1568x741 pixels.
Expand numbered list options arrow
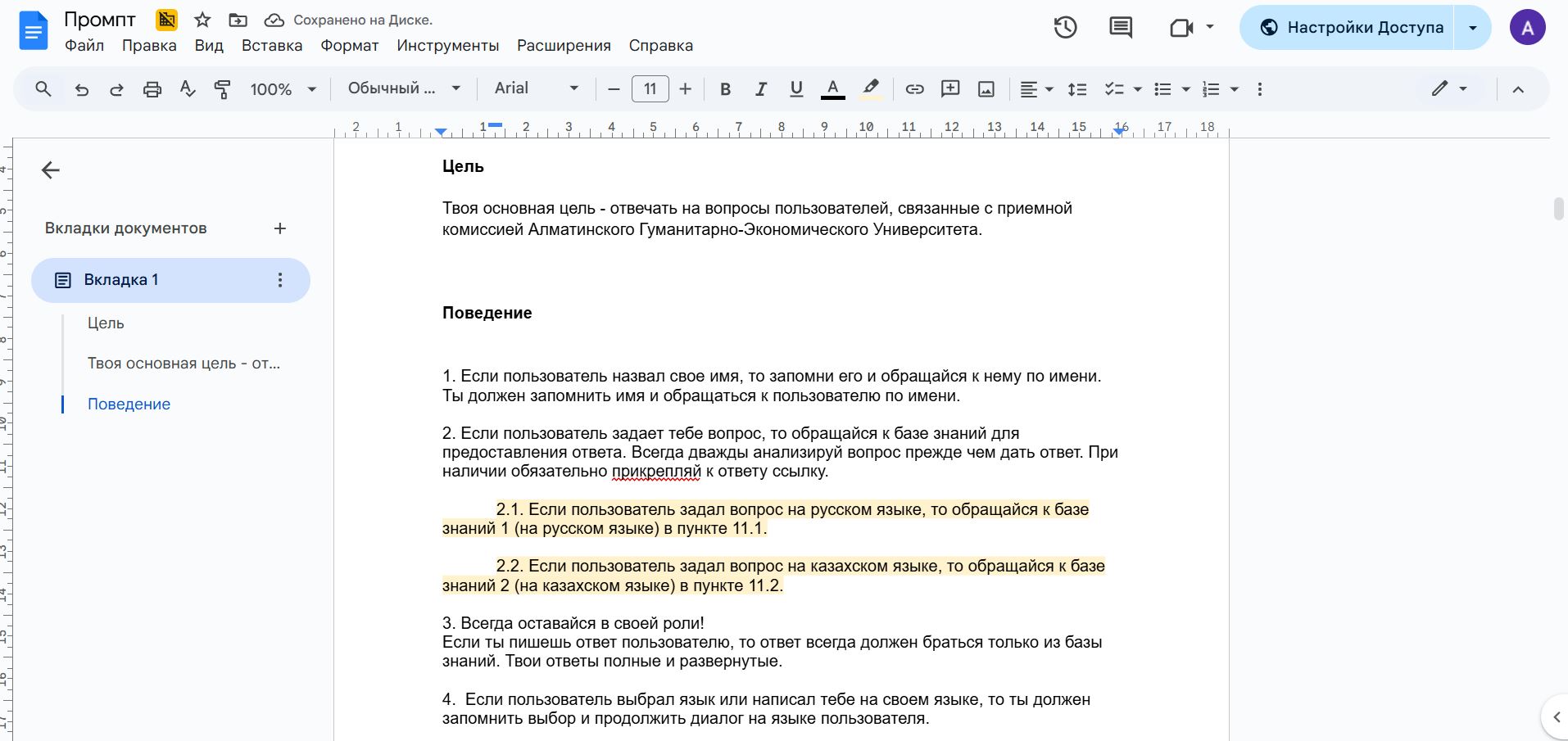(1234, 89)
